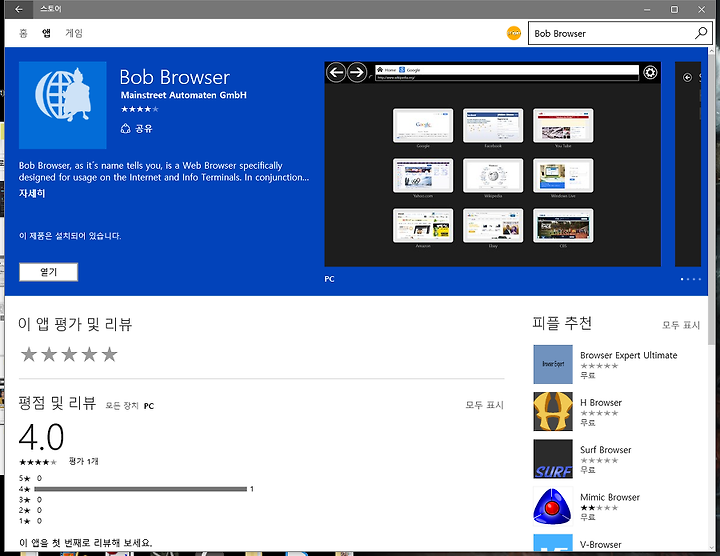The height and width of the screenshot is (556, 720).
Task: Open the Mimic Browser app icon
Action: [553, 506]
